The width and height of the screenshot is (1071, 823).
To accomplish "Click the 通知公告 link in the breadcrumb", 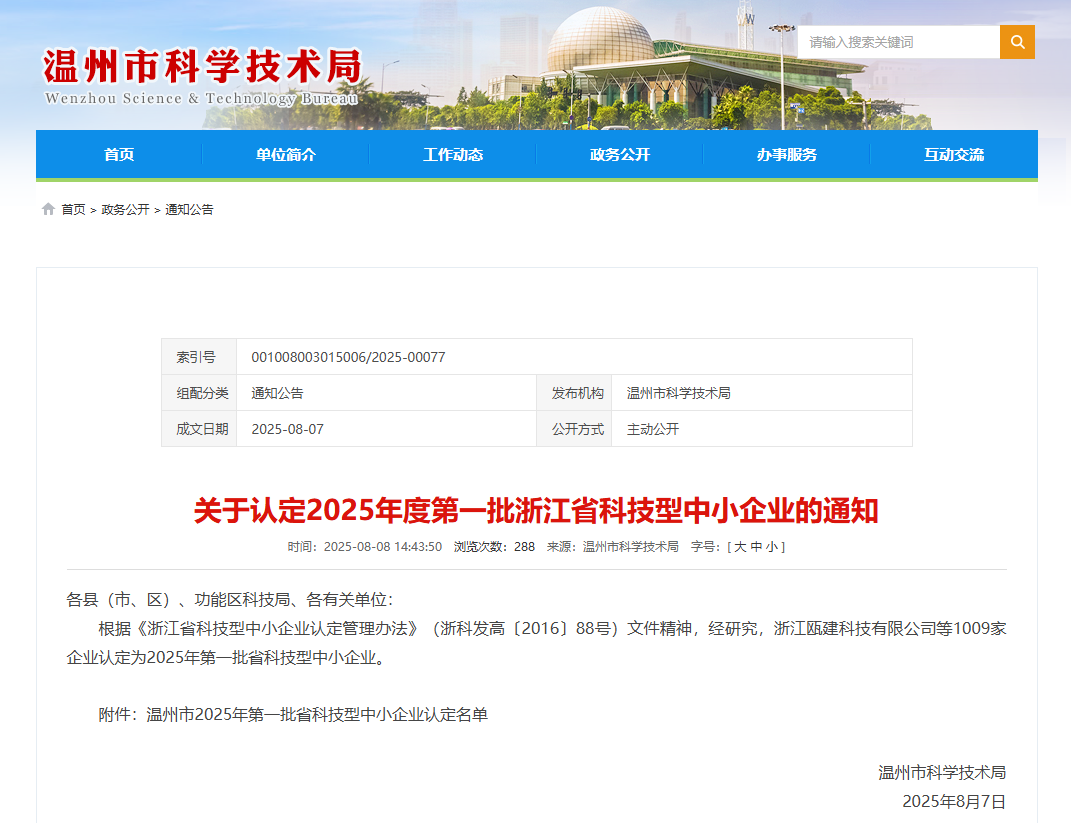I will point(189,209).
